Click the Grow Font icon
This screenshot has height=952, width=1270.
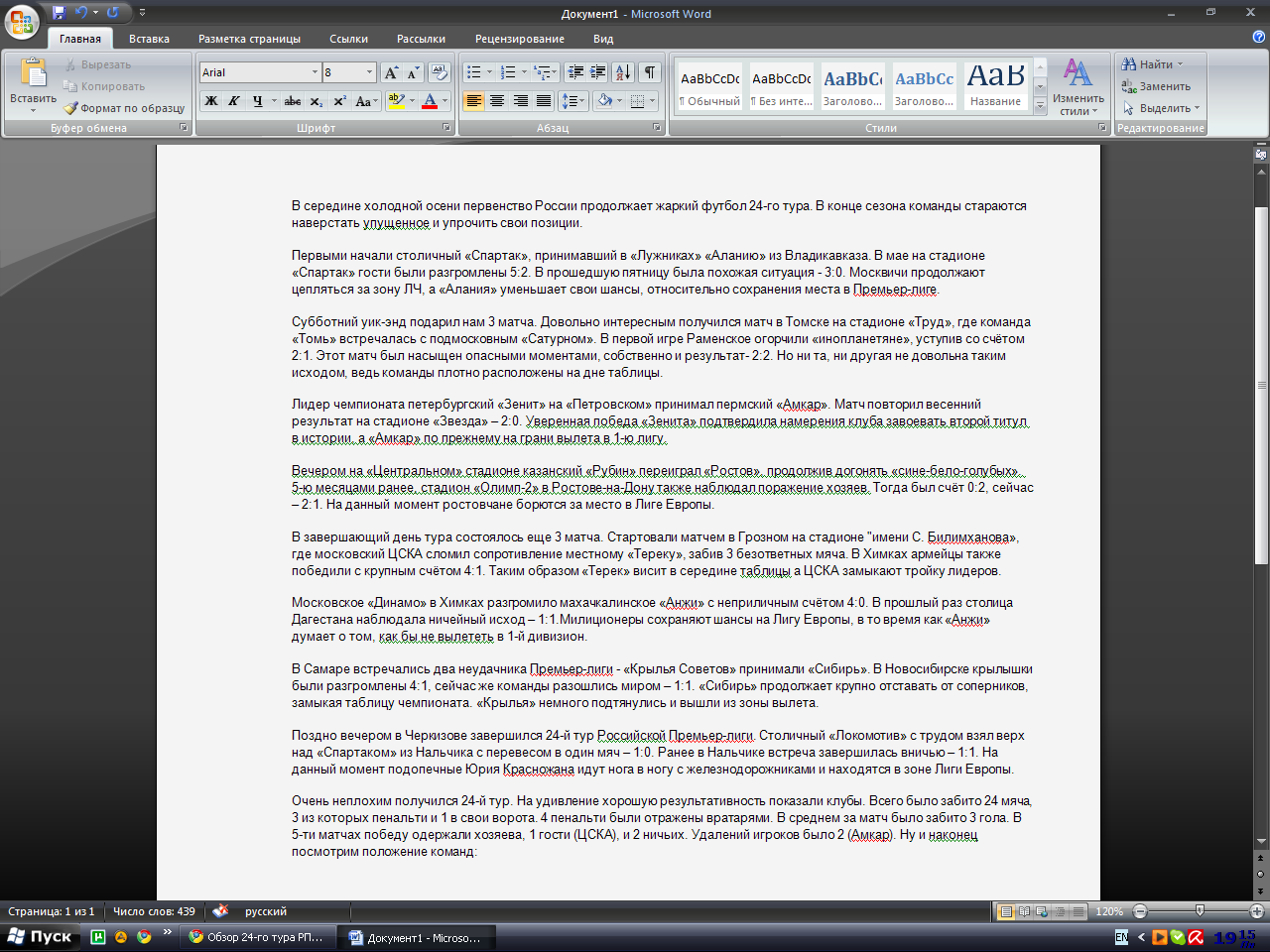tap(391, 72)
